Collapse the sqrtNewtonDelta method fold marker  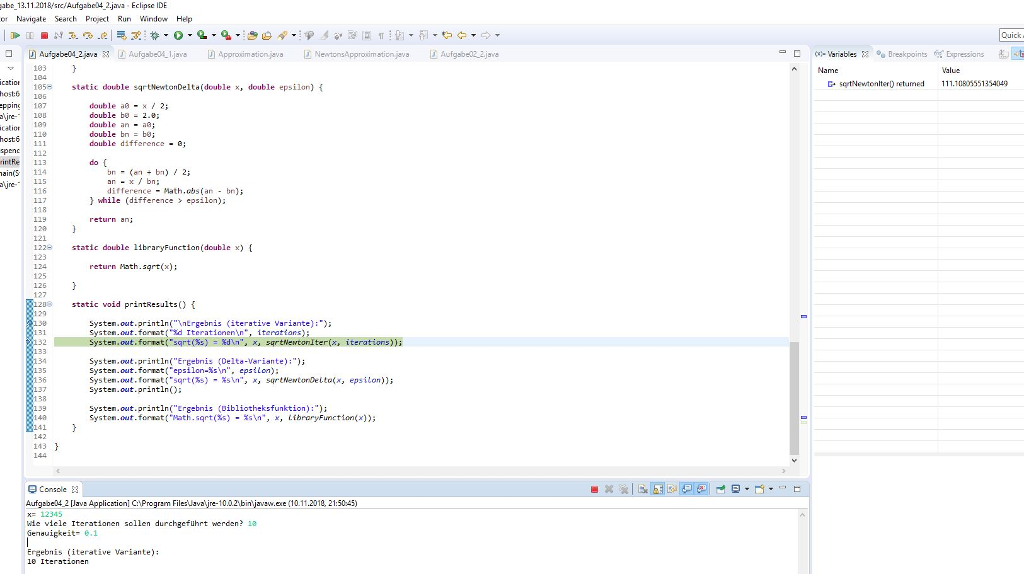click(52, 88)
